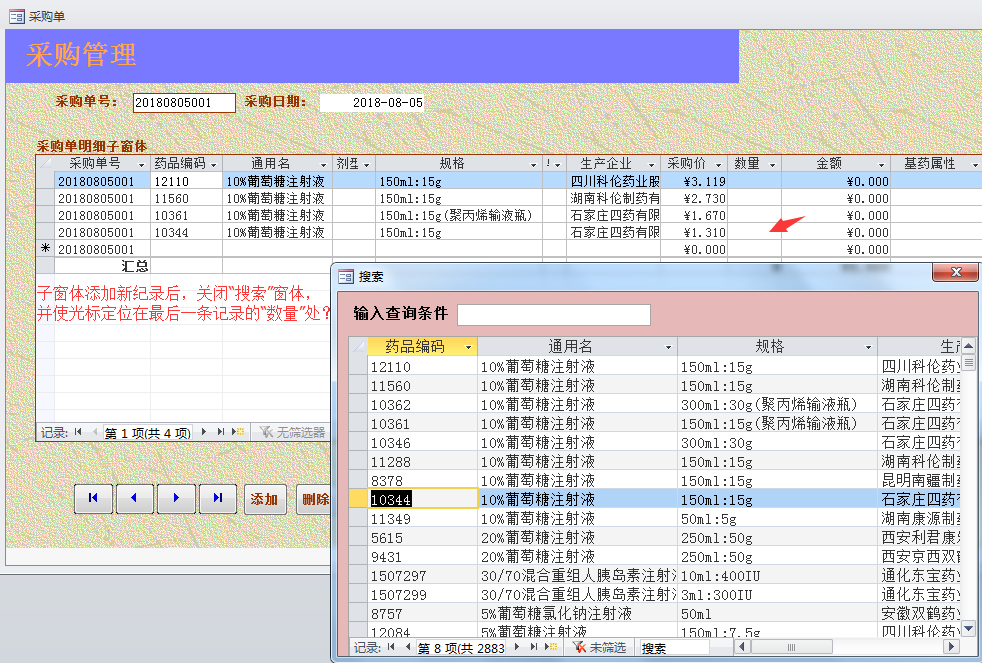982x663 pixels.
Task: Click the new-row asterisk selector in the subform
Action: (45, 249)
